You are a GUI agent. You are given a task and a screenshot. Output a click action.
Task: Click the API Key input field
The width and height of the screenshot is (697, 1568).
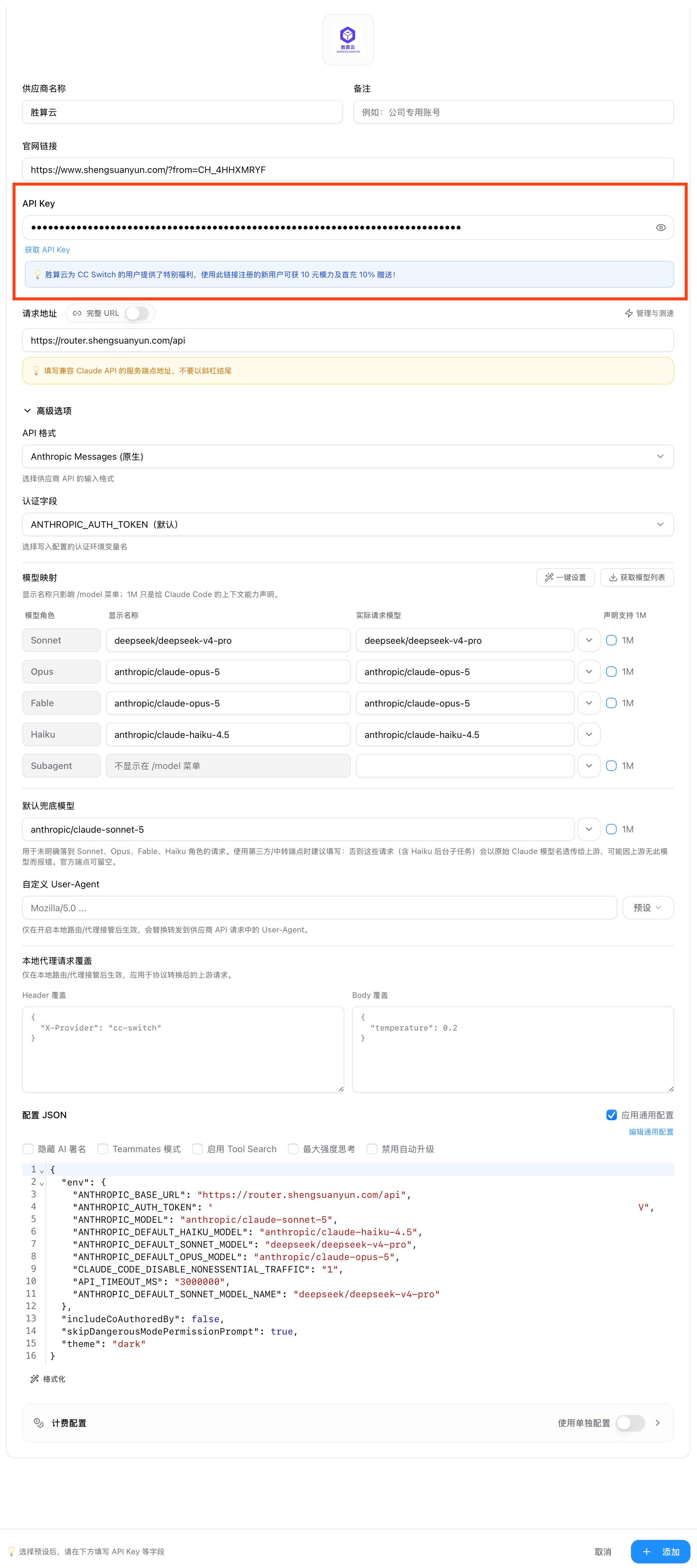348,228
